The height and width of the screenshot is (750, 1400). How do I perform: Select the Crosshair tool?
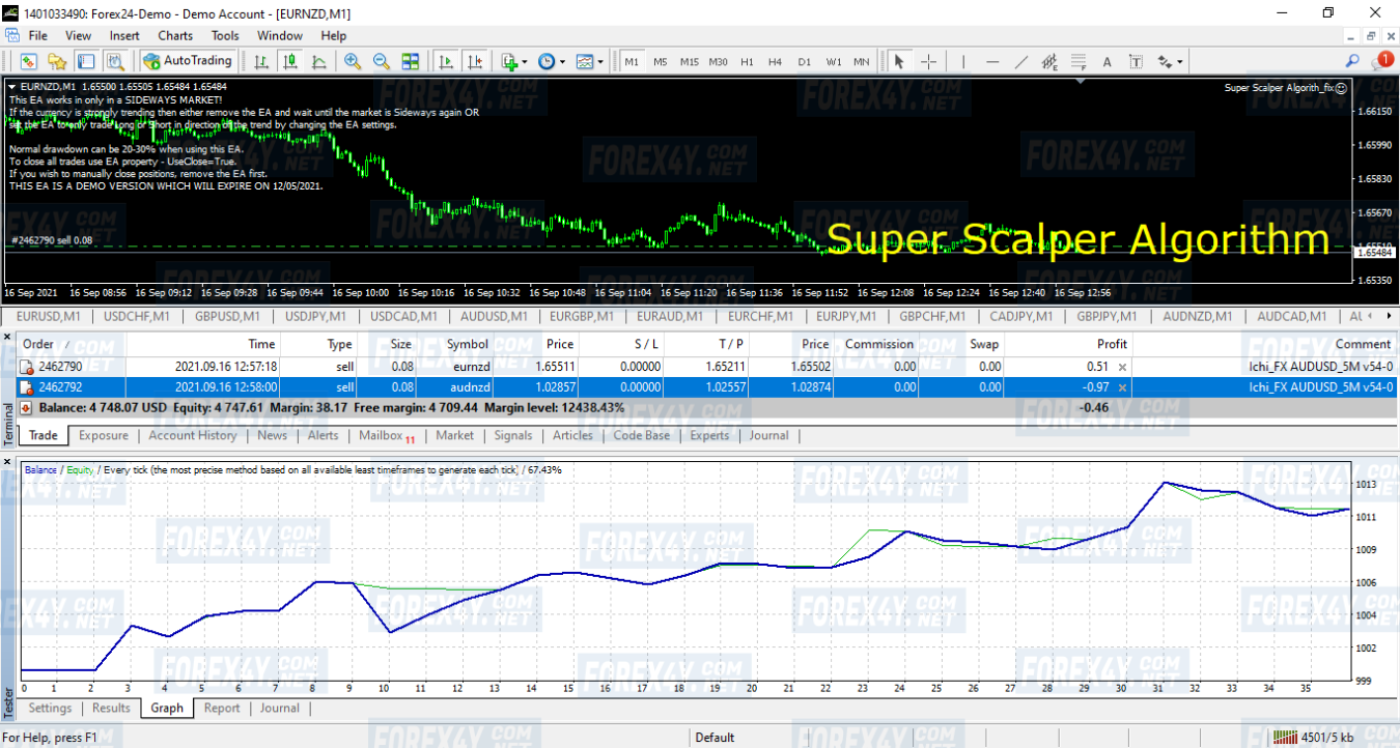928,62
